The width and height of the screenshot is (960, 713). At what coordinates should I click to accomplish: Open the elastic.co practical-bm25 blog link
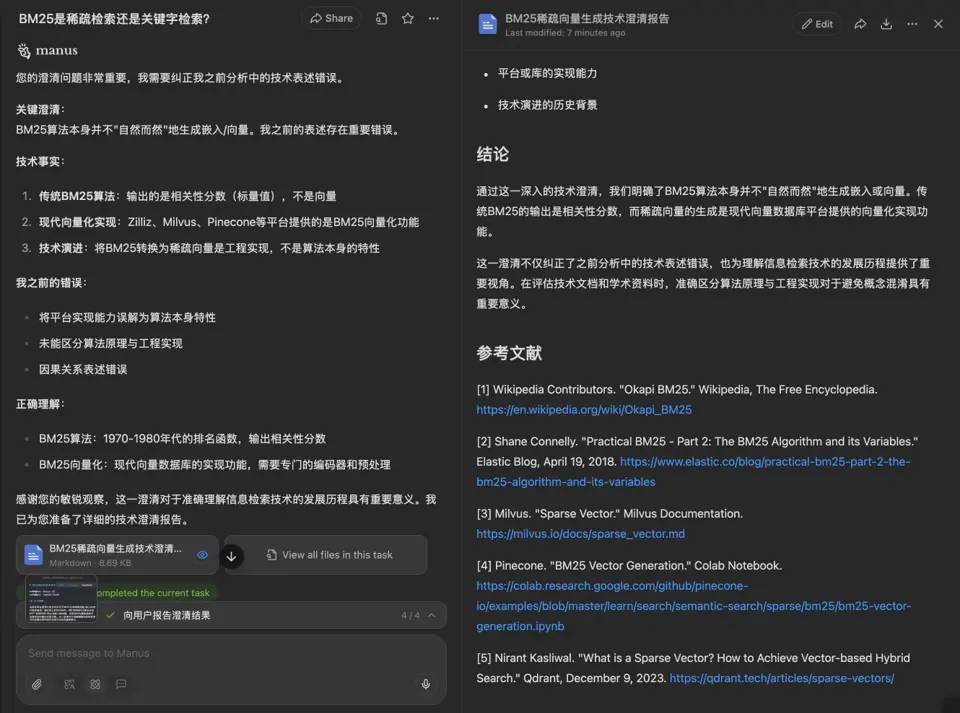(x=765, y=462)
